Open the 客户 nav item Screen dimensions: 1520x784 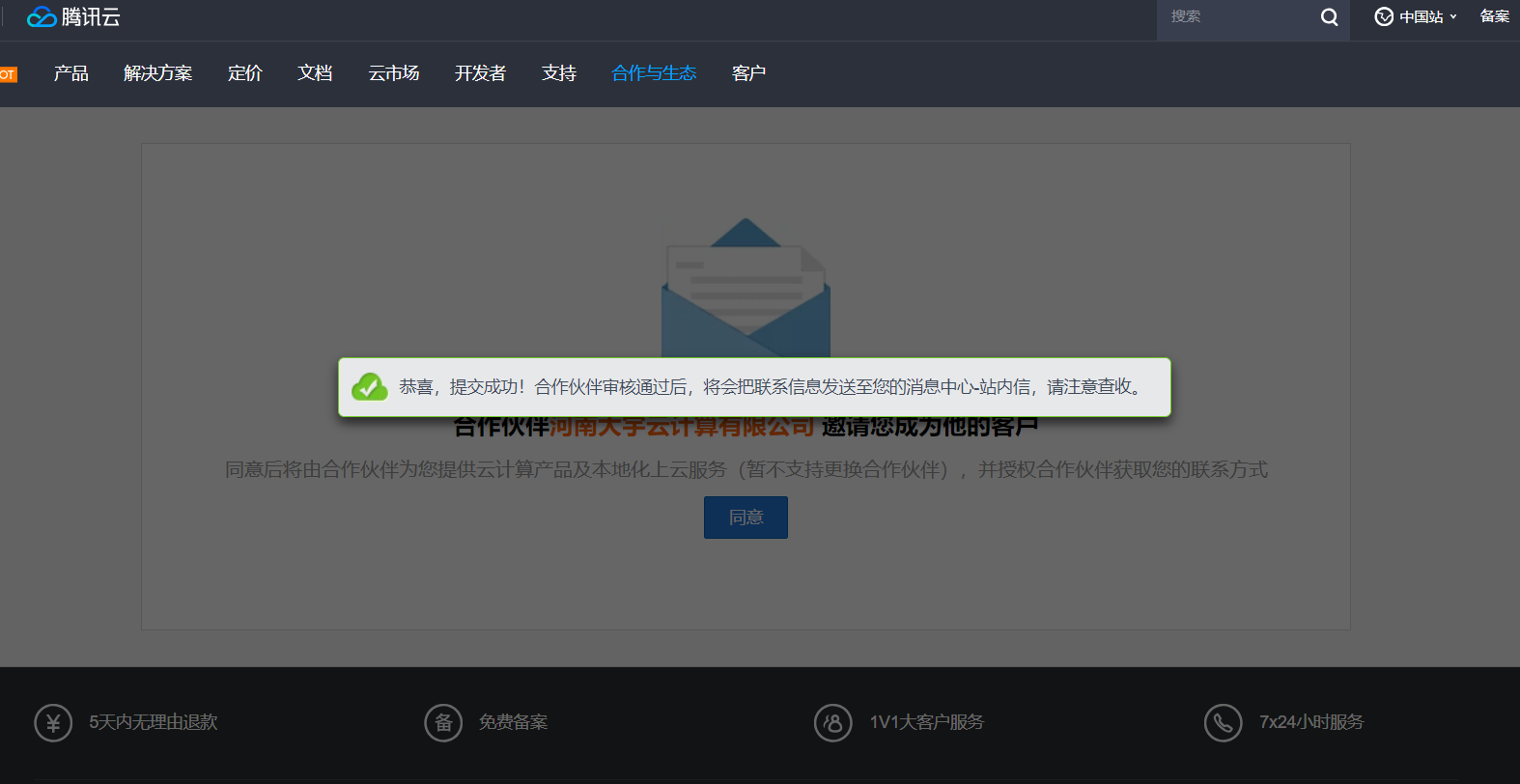pos(749,73)
